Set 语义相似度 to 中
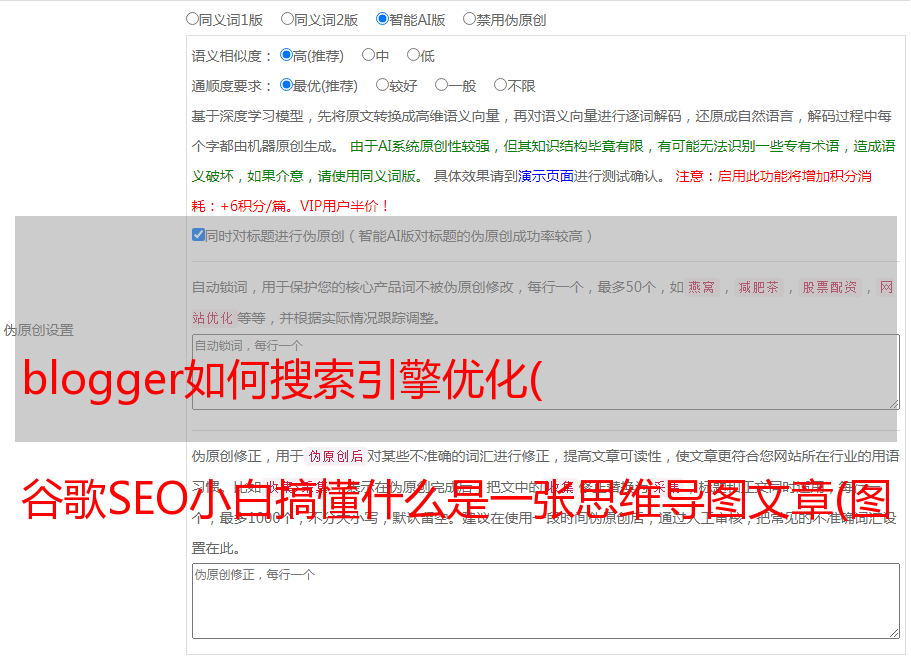Screen dimensions: 911x658 pos(368,55)
